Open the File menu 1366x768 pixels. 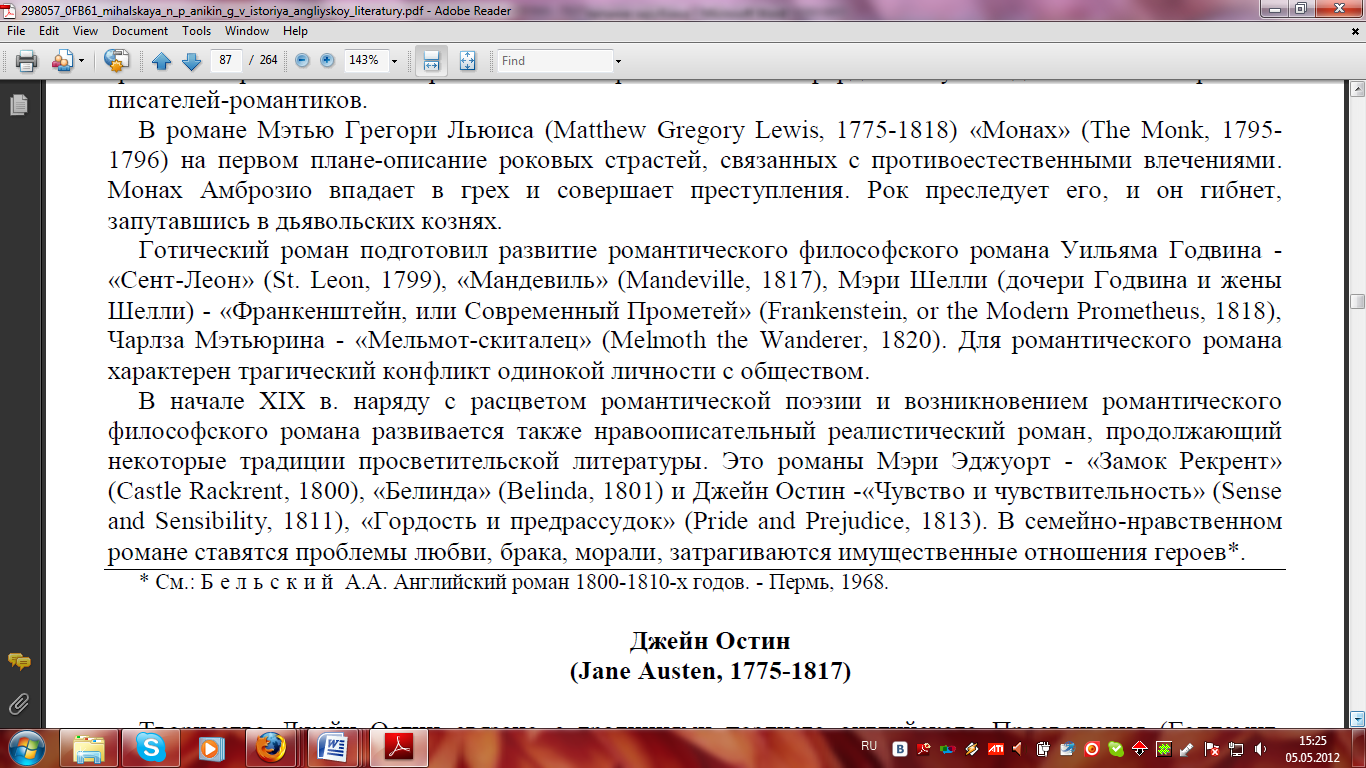coord(16,31)
